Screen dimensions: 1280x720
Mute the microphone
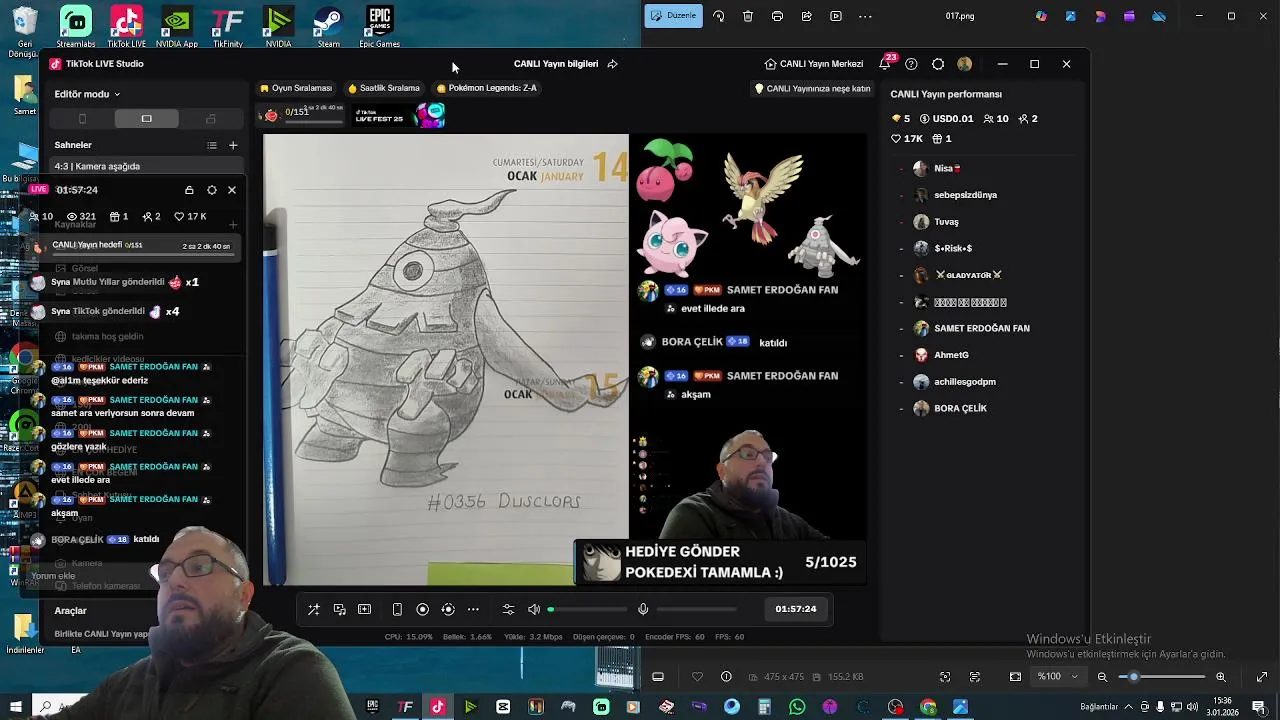[x=643, y=609]
